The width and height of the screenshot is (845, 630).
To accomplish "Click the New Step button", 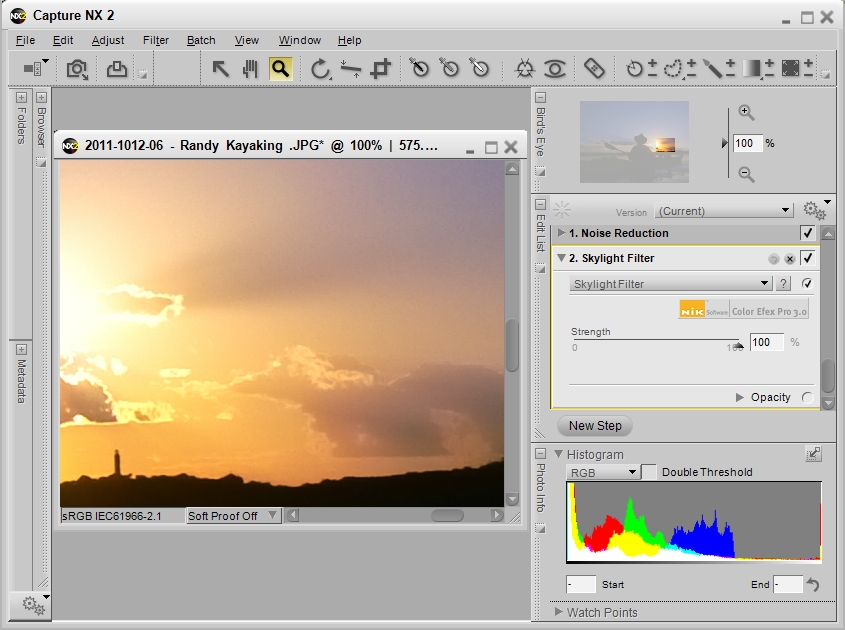I will (x=594, y=426).
